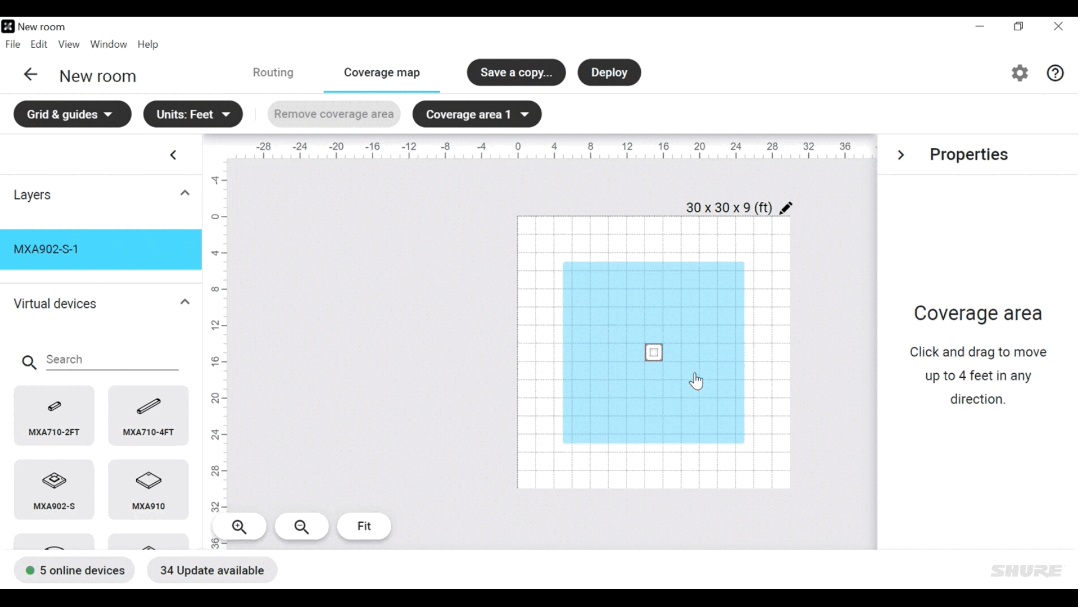Open the Help menu
The width and height of the screenshot is (1080, 608).
pyautogui.click(x=147, y=44)
